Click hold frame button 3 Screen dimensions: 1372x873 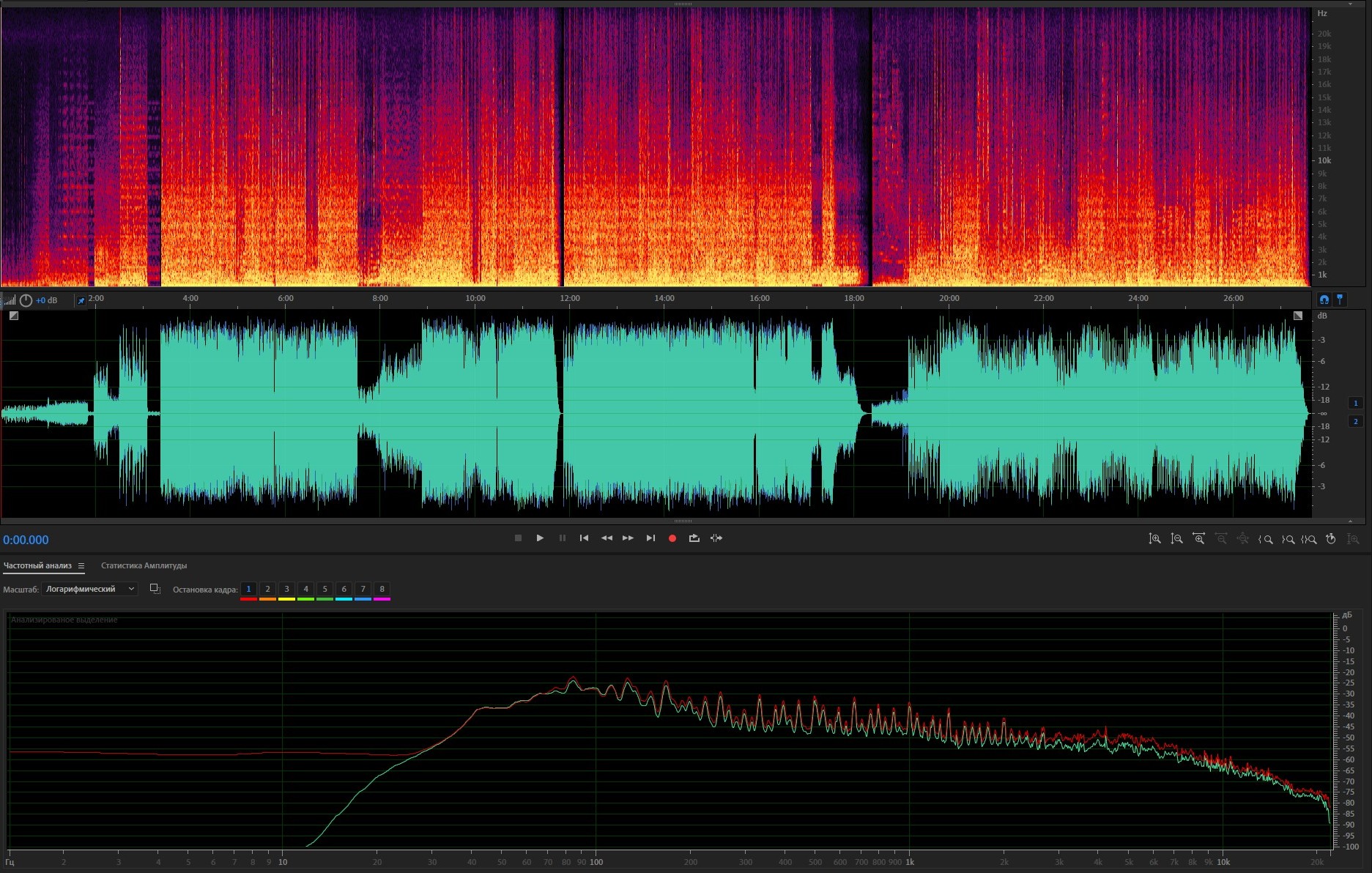286,589
